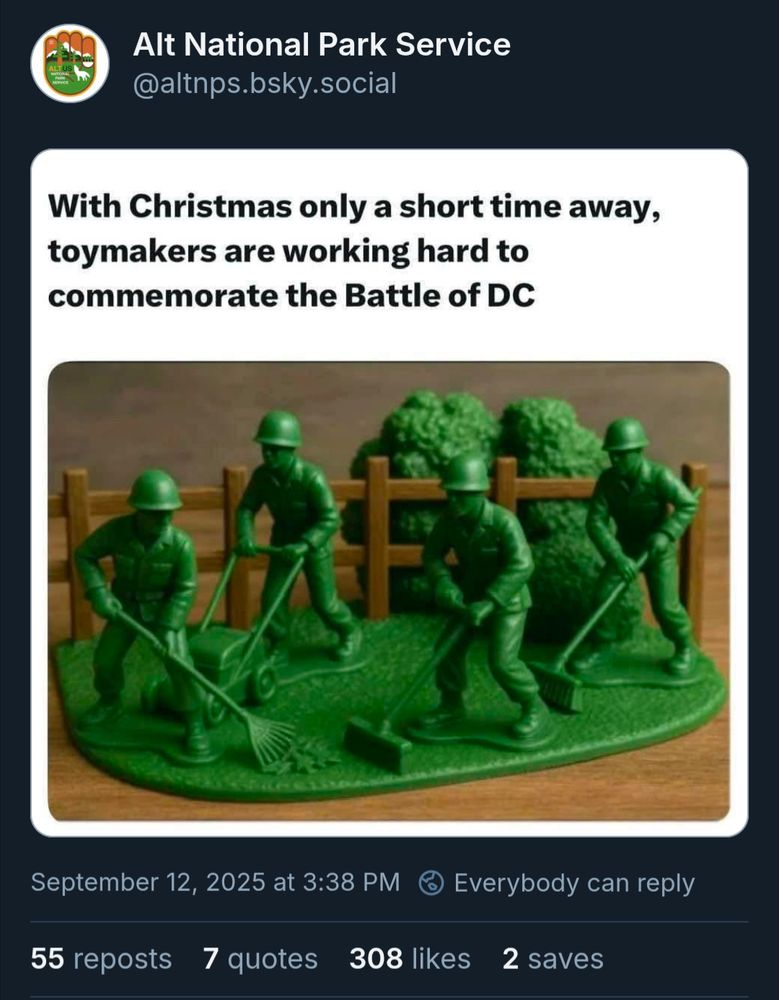
Task: Click 'Everybody can reply' settings text
Action: click(x=575, y=882)
